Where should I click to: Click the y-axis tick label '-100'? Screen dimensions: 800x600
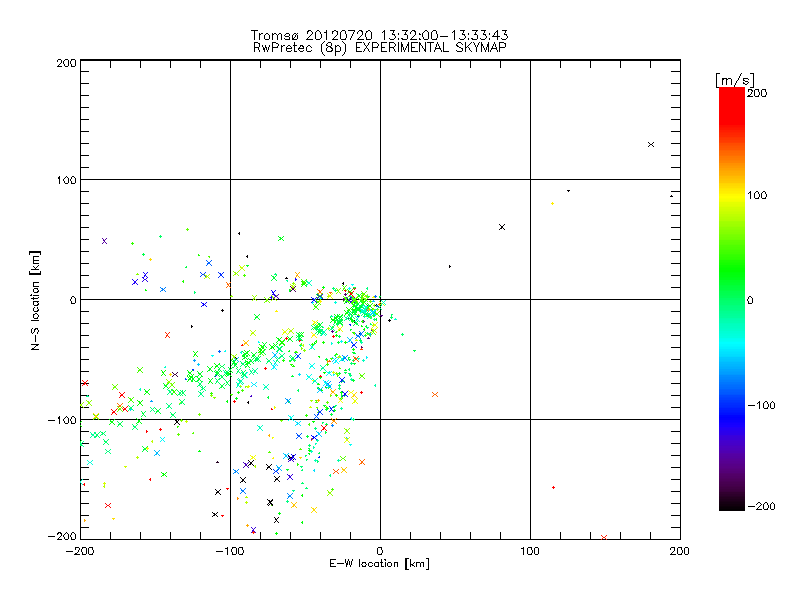click(62, 420)
